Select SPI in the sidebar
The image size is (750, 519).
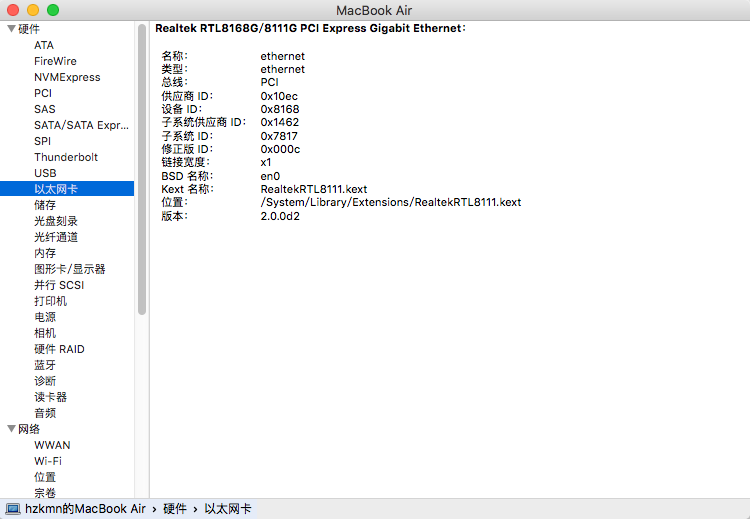[x=42, y=141]
